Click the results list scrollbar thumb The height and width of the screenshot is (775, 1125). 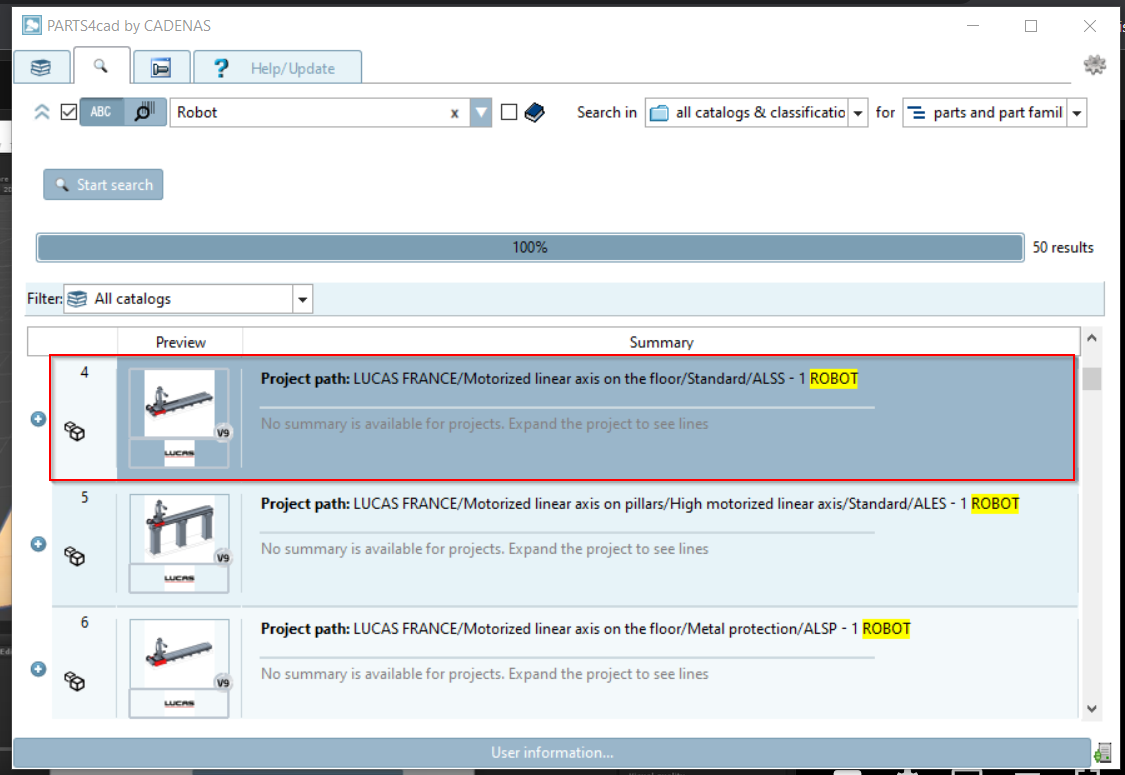pyautogui.click(x=1092, y=378)
